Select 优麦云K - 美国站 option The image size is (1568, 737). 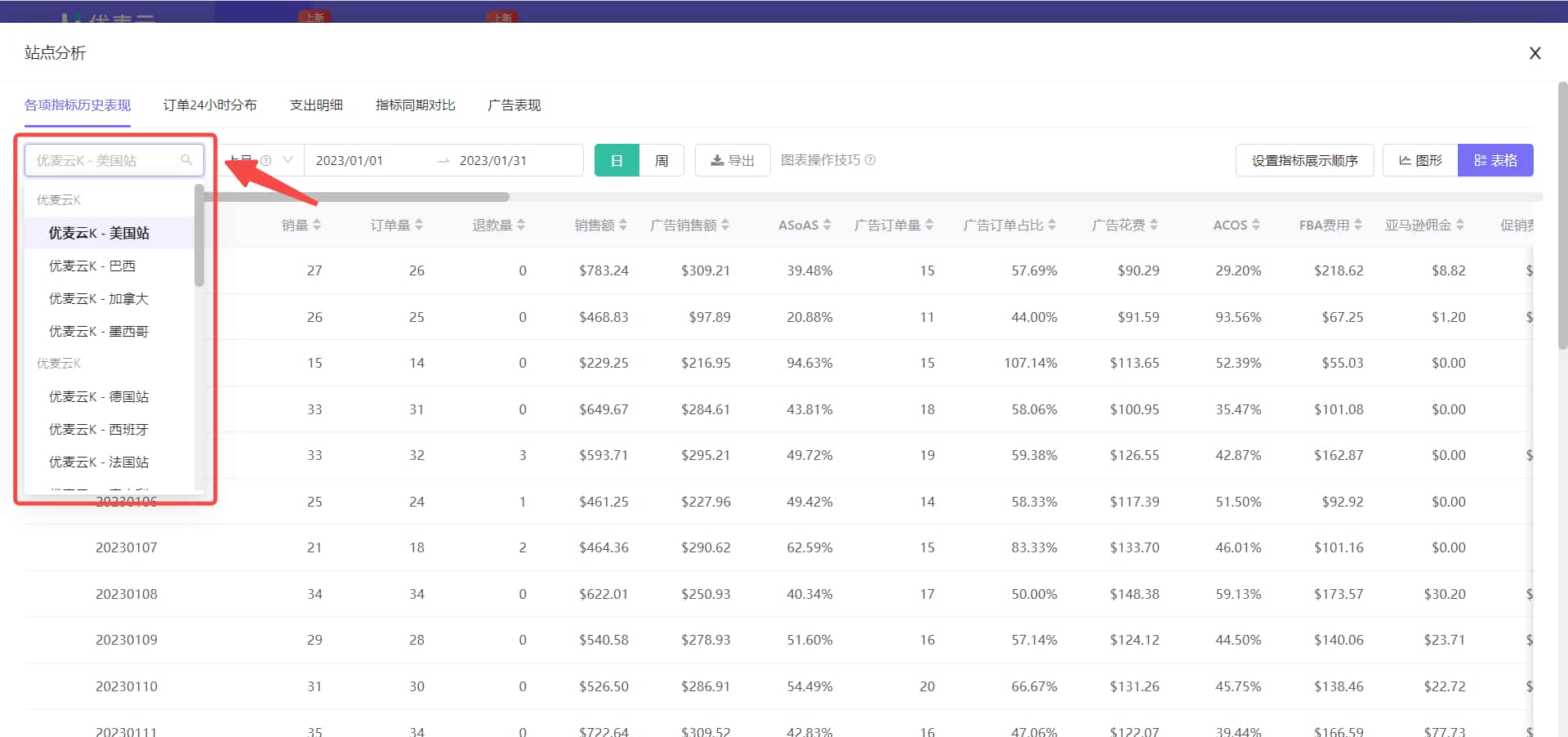(x=109, y=233)
